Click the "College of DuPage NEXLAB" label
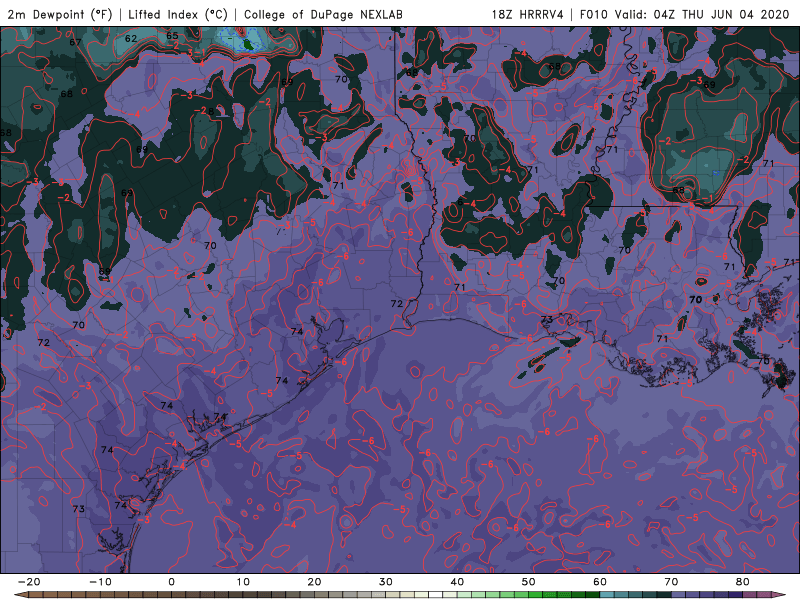 [x=323, y=14]
